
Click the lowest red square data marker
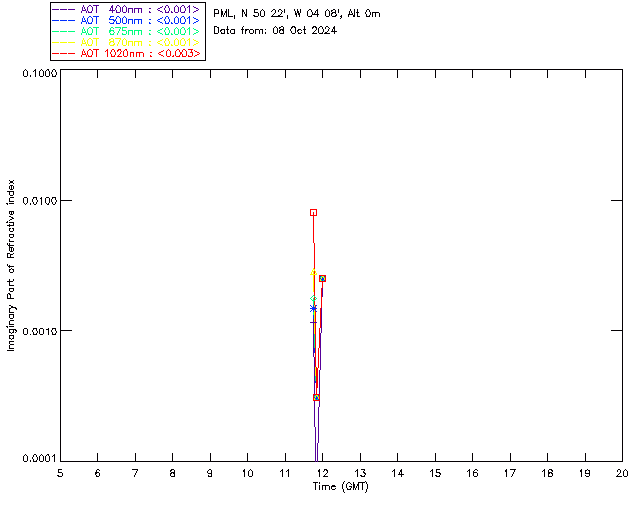coord(316,397)
